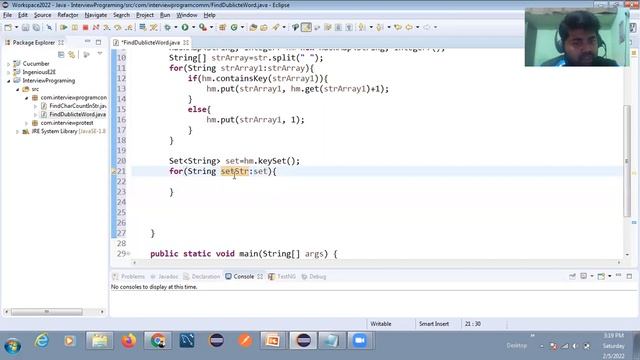Switch to the Declaration tab
This screenshot has height=360, width=640.
(202, 276)
